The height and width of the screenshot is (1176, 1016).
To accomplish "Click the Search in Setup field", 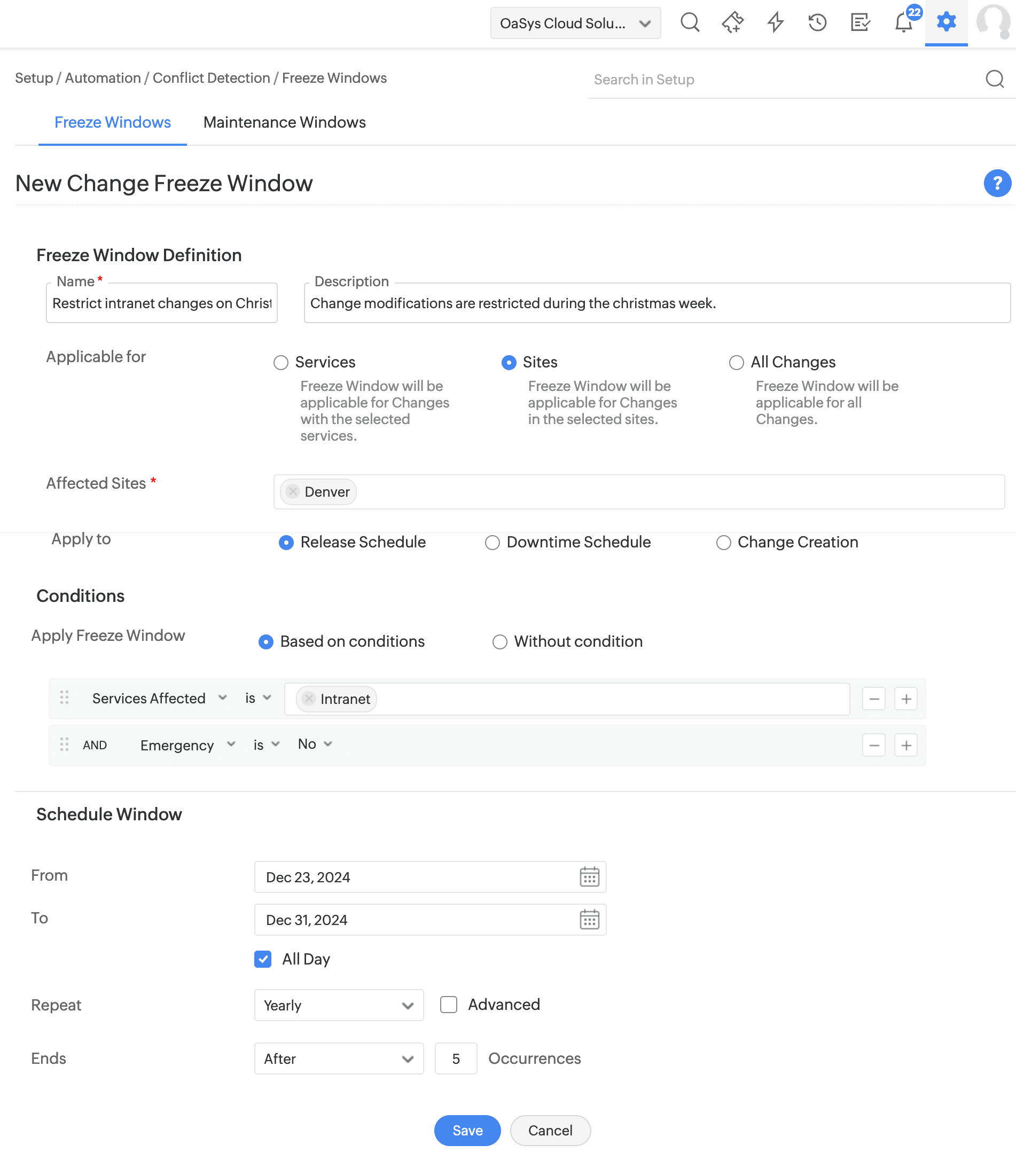I will [x=783, y=80].
